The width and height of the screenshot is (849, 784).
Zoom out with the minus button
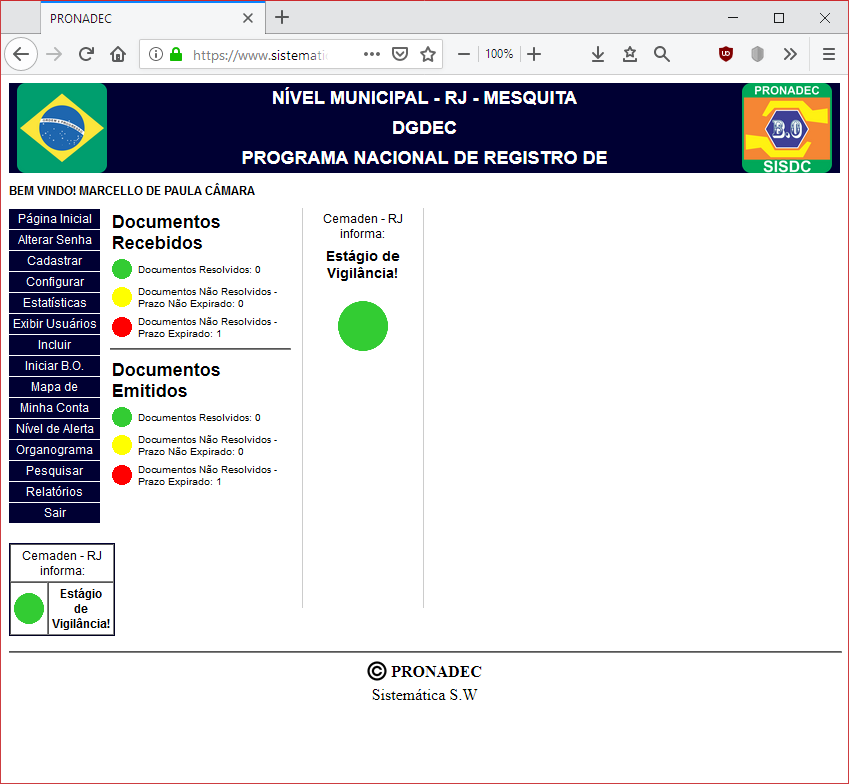pyautogui.click(x=463, y=54)
